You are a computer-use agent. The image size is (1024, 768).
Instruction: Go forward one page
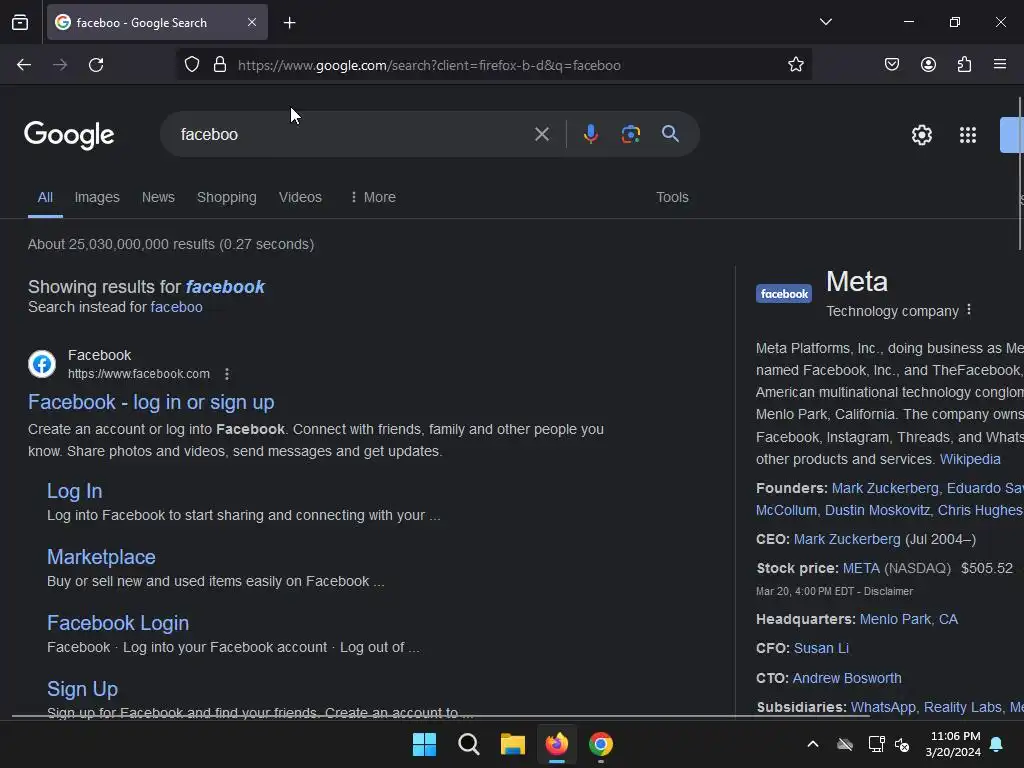click(x=60, y=65)
